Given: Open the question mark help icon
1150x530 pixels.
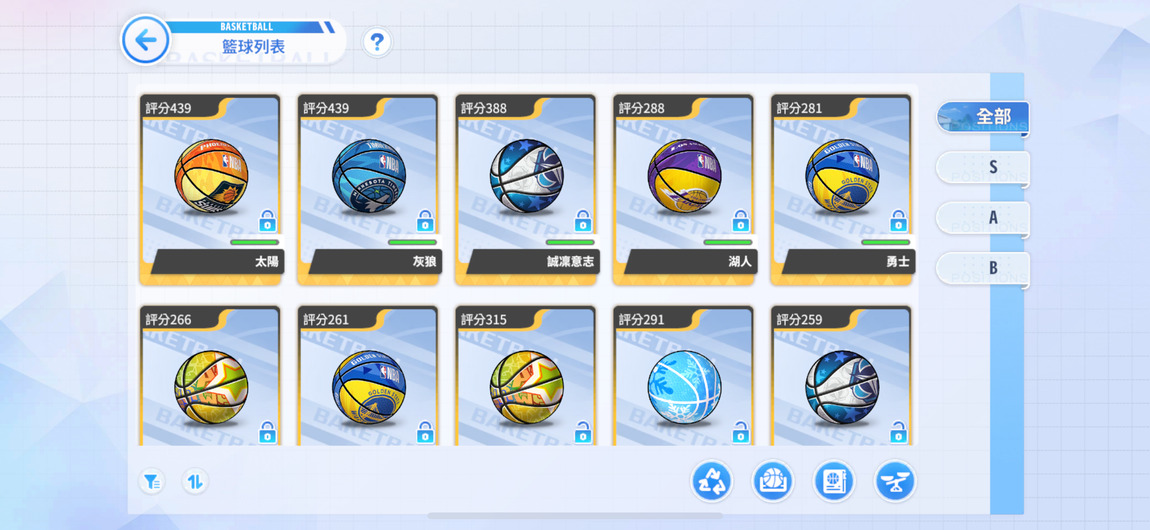Looking at the screenshot, I should (377, 43).
